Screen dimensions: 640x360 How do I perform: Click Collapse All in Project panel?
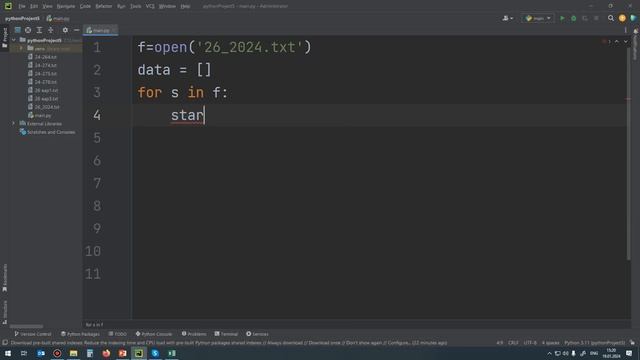point(51,30)
